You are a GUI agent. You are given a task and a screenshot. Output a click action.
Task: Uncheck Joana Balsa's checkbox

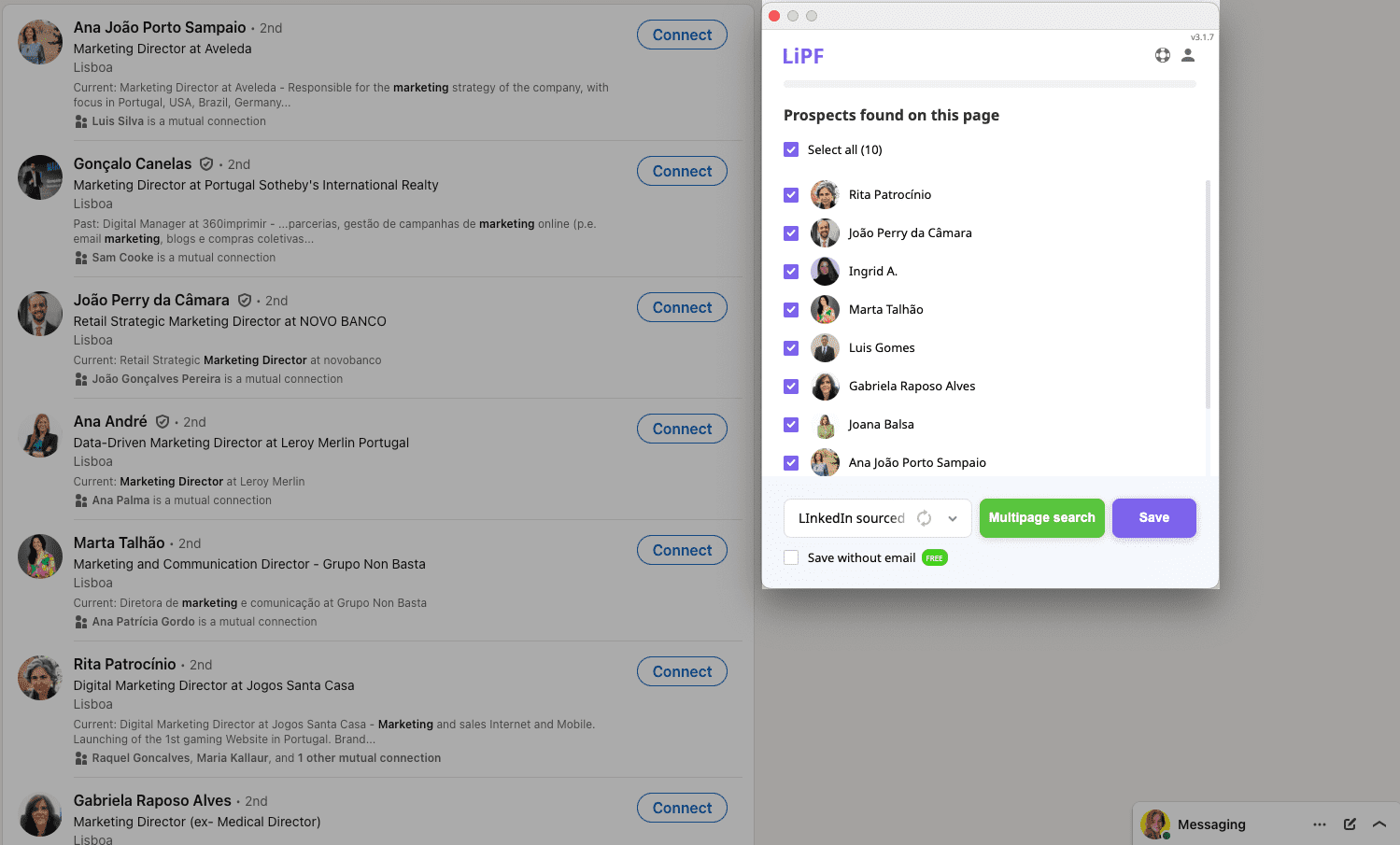point(791,424)
